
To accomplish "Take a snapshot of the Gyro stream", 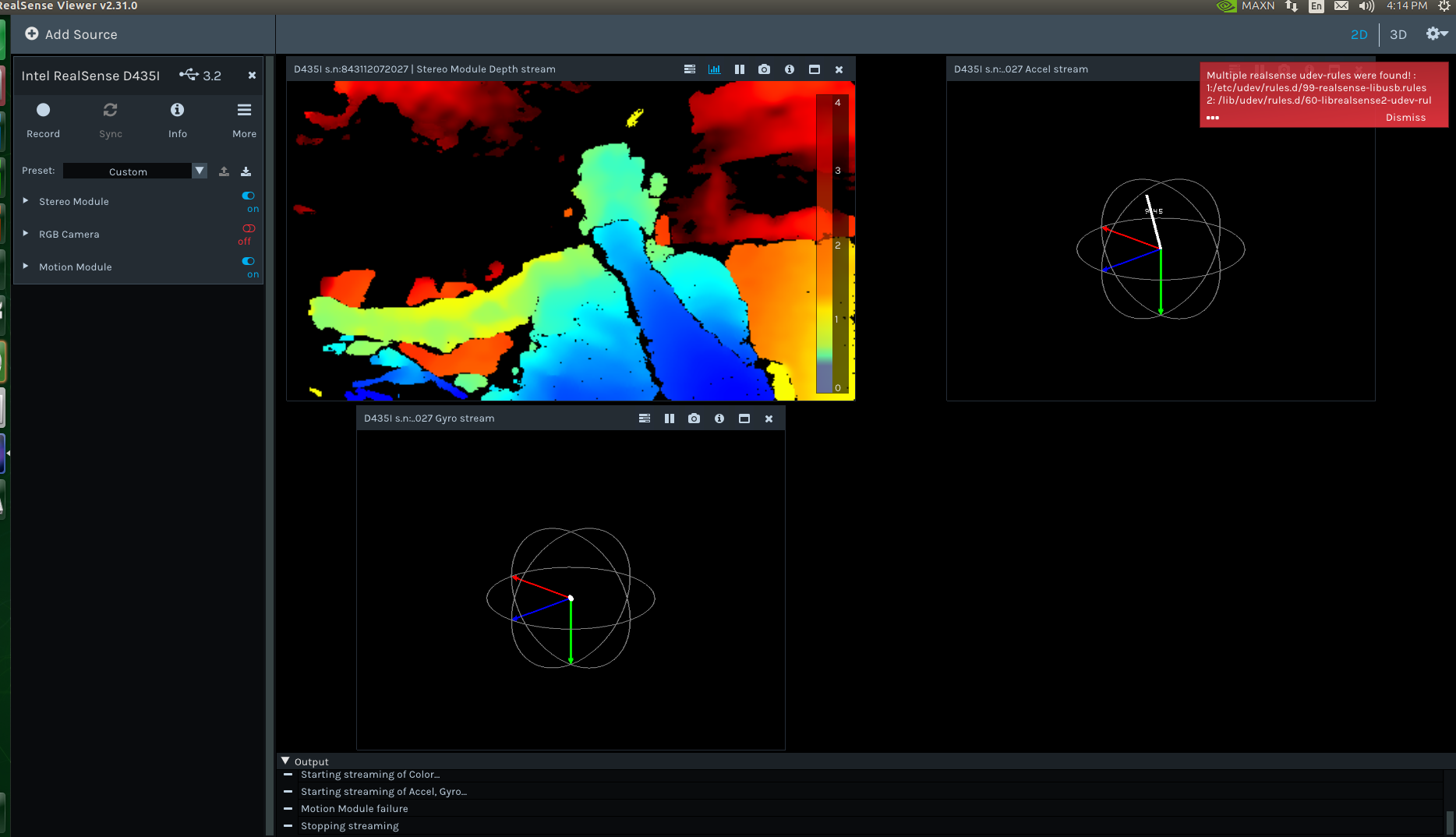I will click(x=694, y=418).
